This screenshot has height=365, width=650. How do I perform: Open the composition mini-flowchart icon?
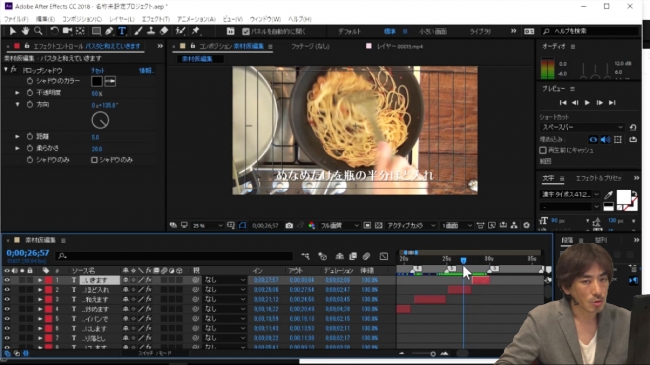tap(306, 256)
